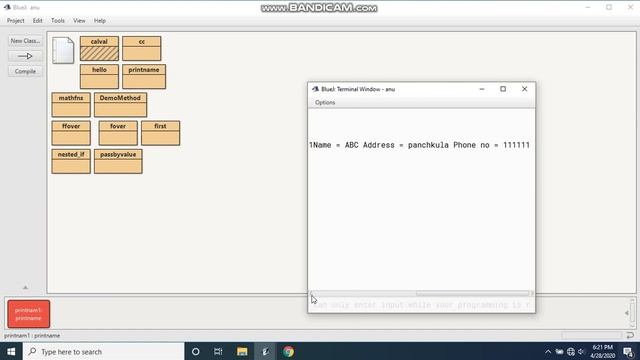Open Task View on taskbar
The width and height of the screenshot is (640, 360).
point(218,351)
